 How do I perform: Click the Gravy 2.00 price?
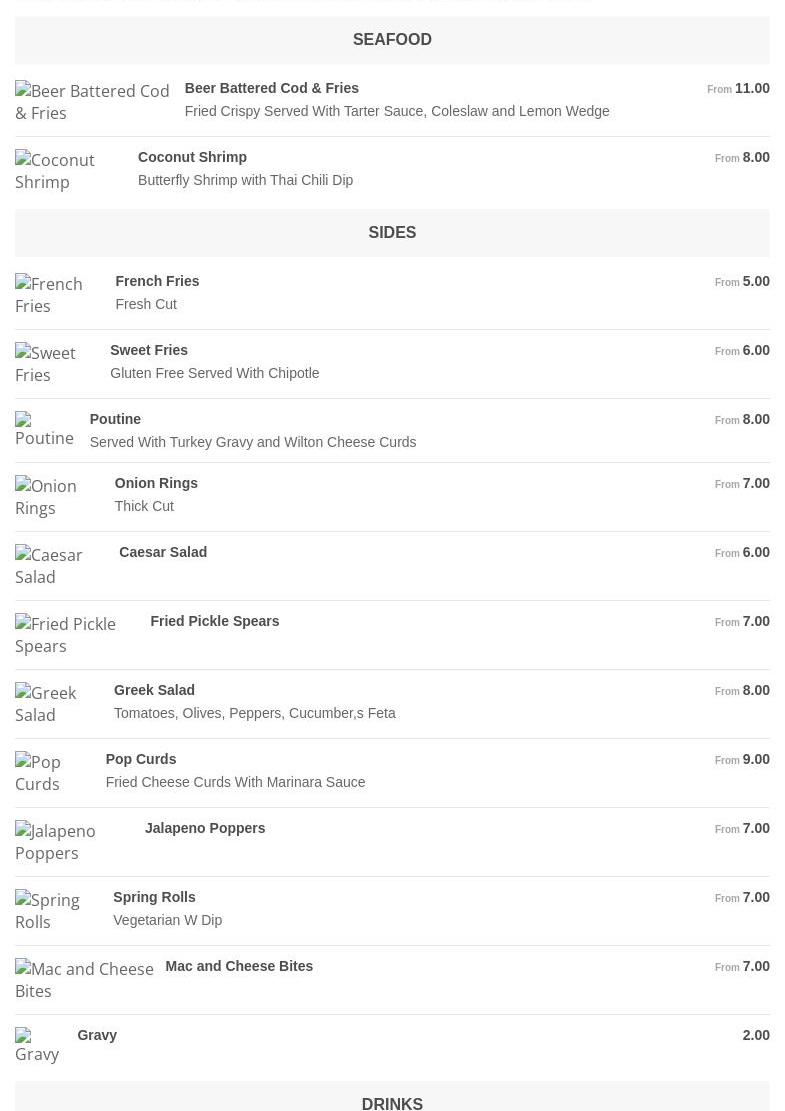click(755, 1035)
